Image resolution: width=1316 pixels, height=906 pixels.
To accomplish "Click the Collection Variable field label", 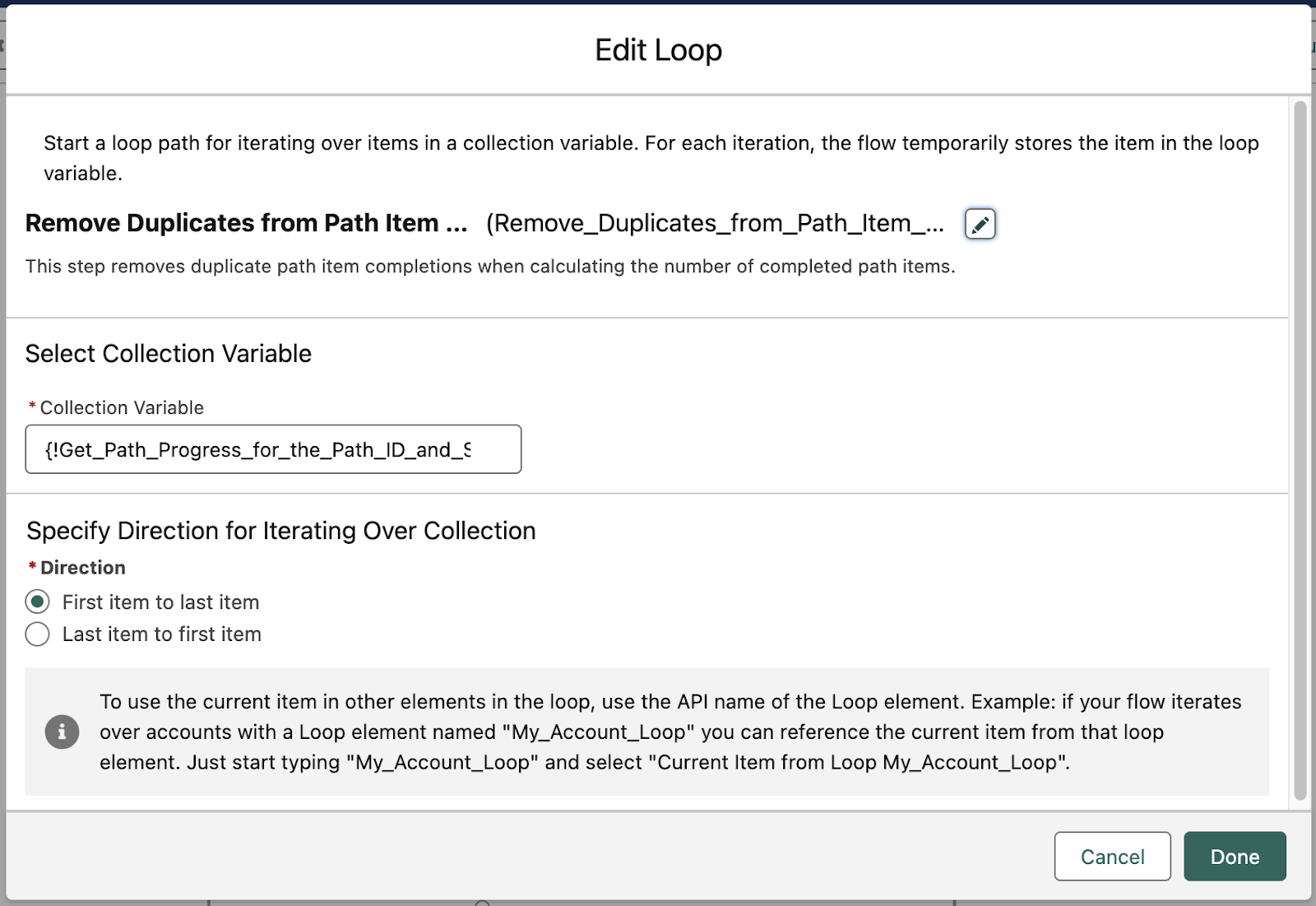I will [122, 407].
